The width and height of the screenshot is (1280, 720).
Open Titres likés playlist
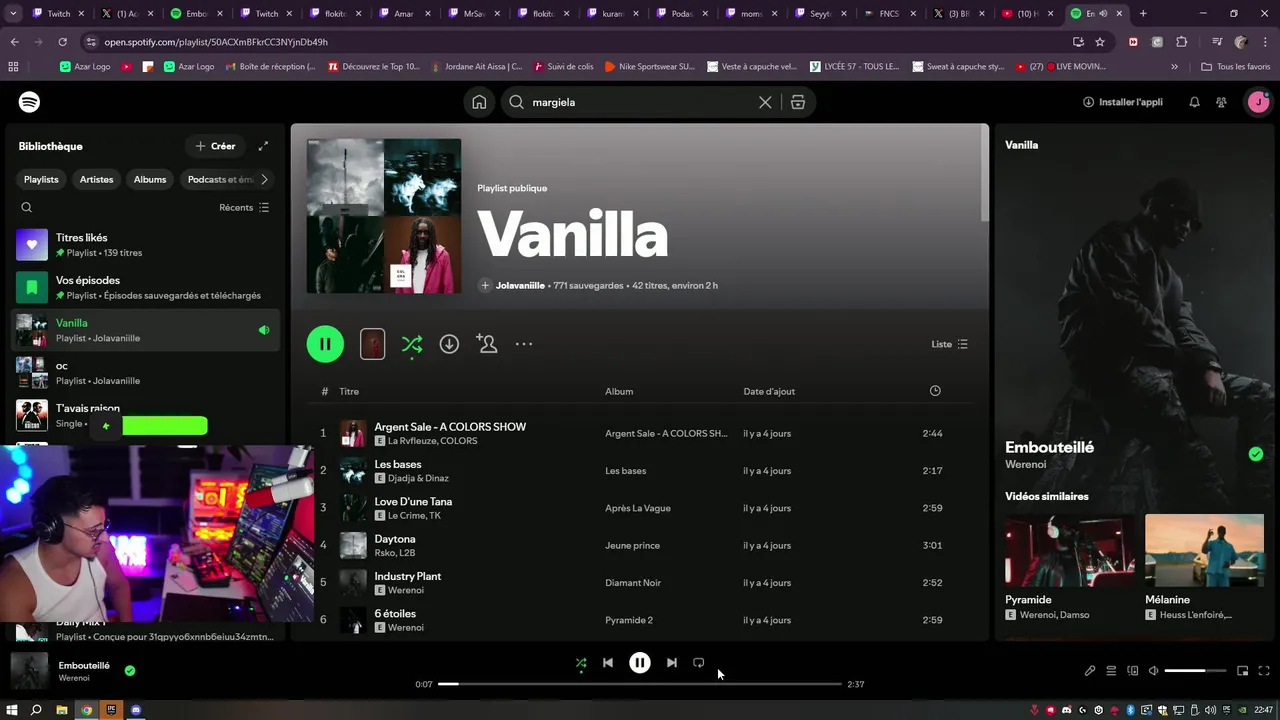pos(145,245)
